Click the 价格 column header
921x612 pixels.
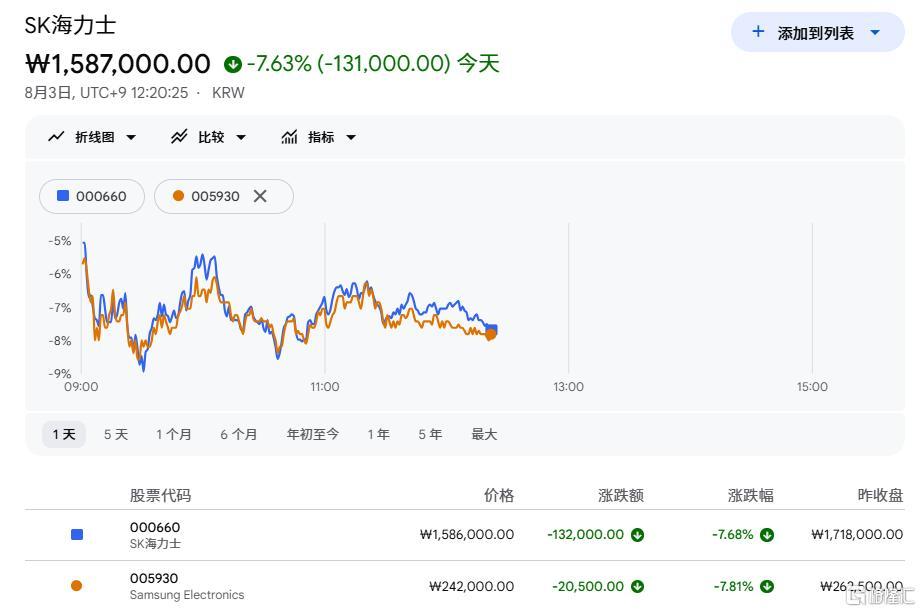pos(499,495)
